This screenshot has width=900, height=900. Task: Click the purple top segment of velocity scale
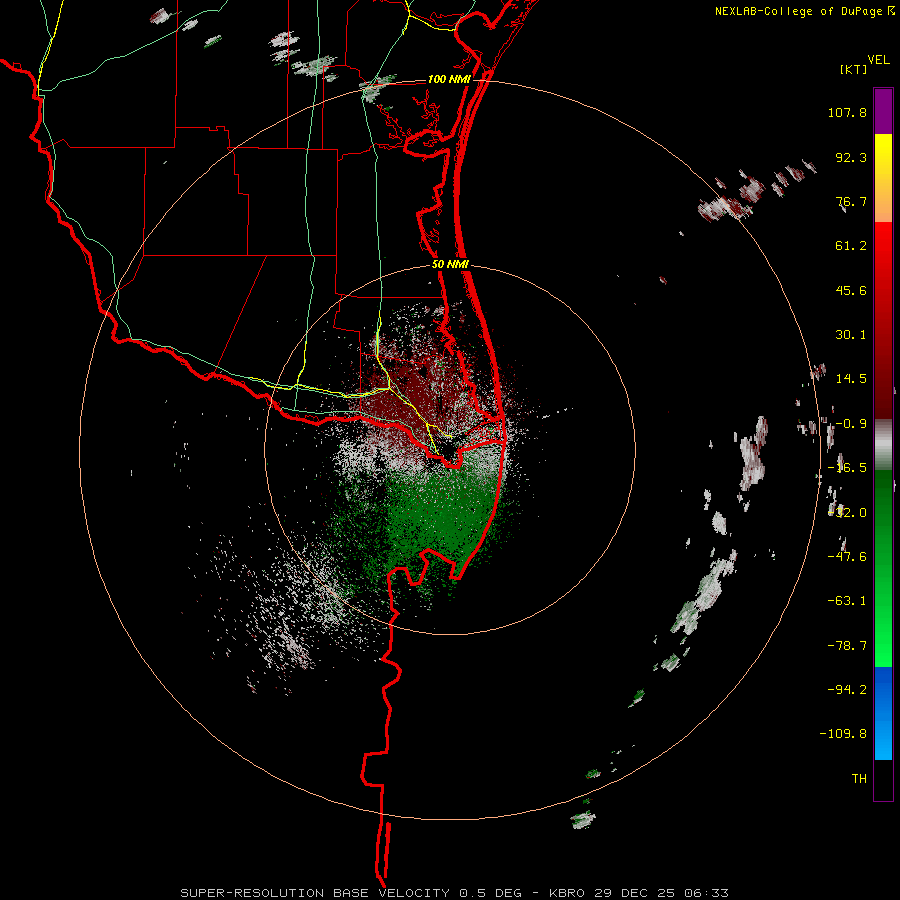pos(883,111)
